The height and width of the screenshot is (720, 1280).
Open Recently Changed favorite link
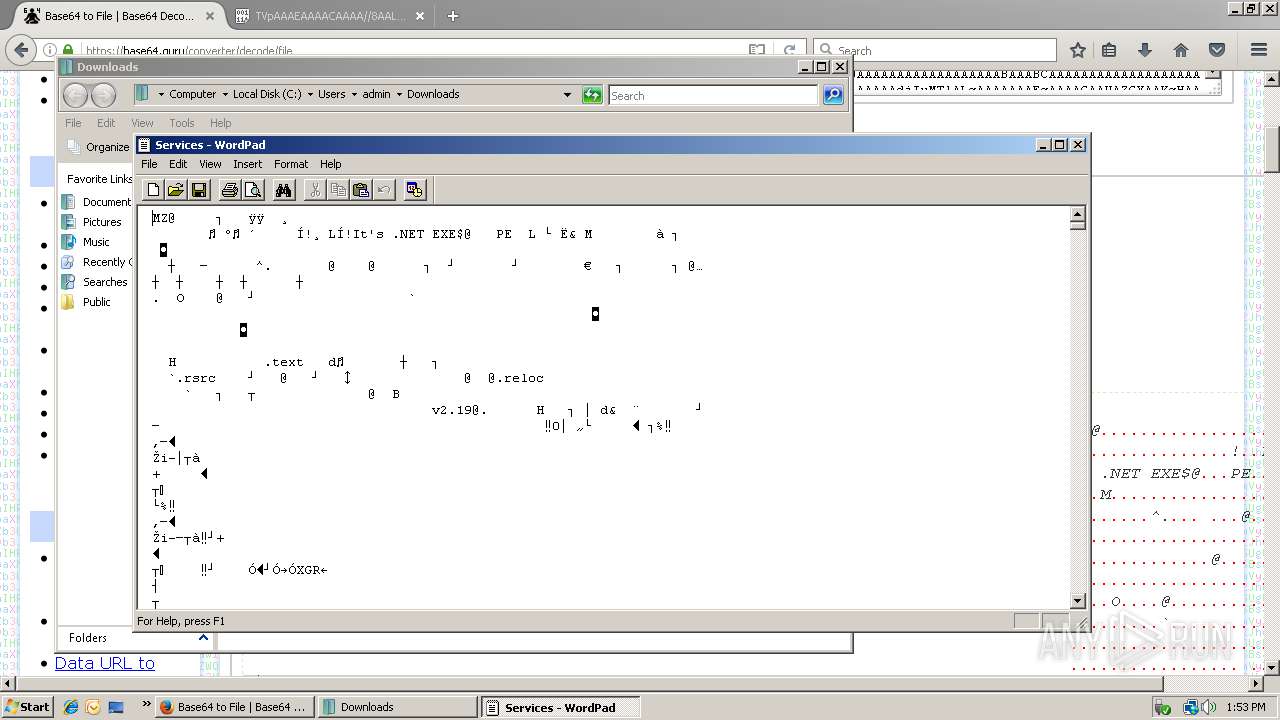click(96, 262)
